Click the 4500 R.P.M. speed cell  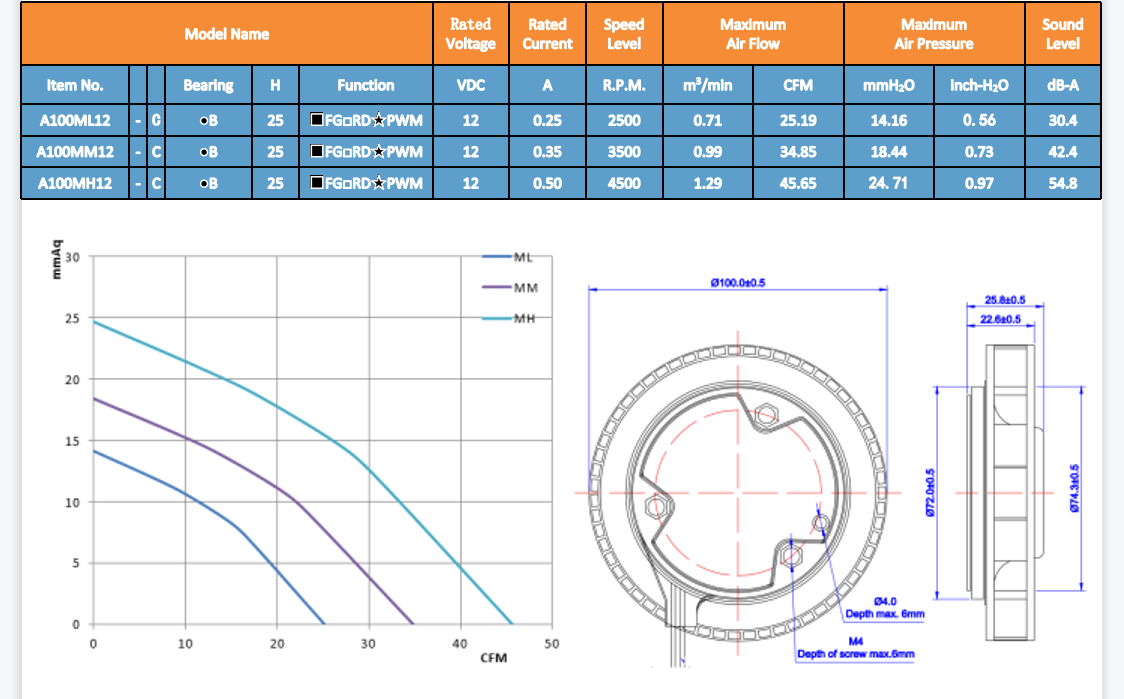coord(624,183)
